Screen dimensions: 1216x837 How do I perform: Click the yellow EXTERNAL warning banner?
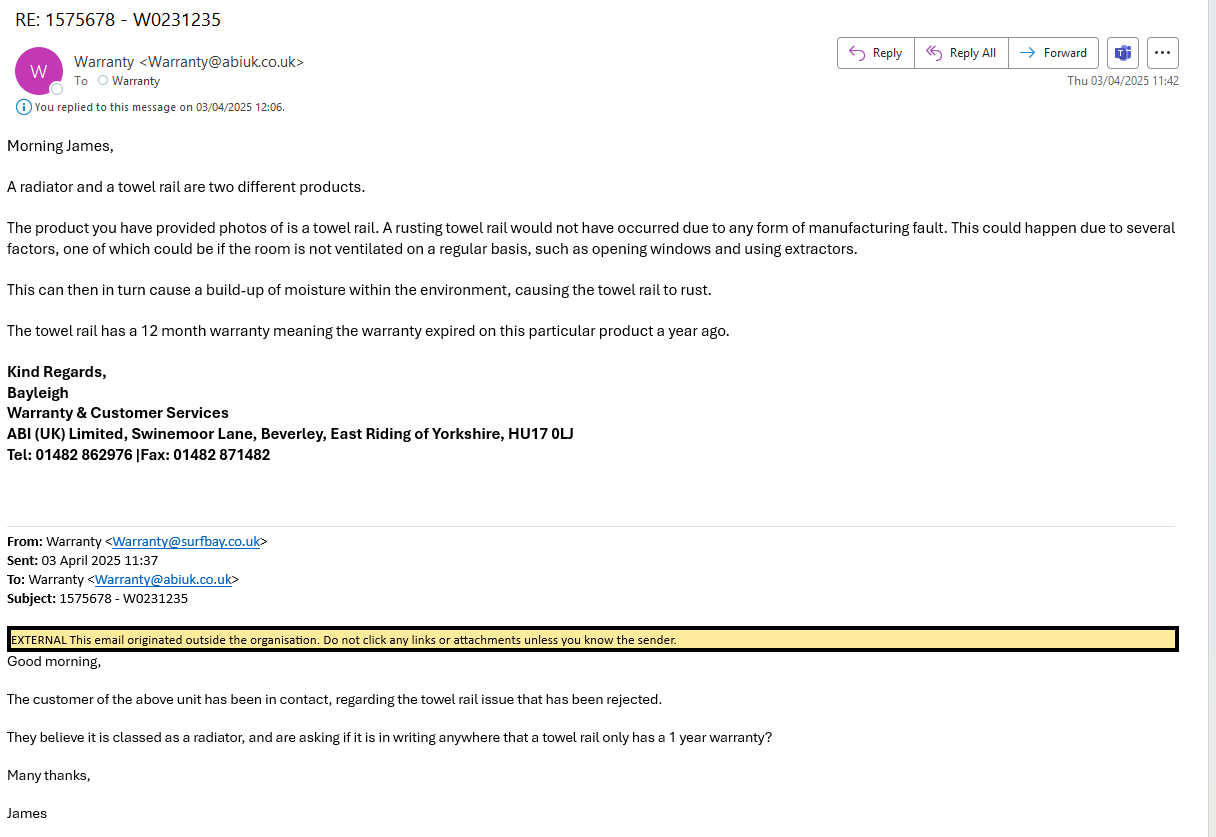(x=592, y=639)
